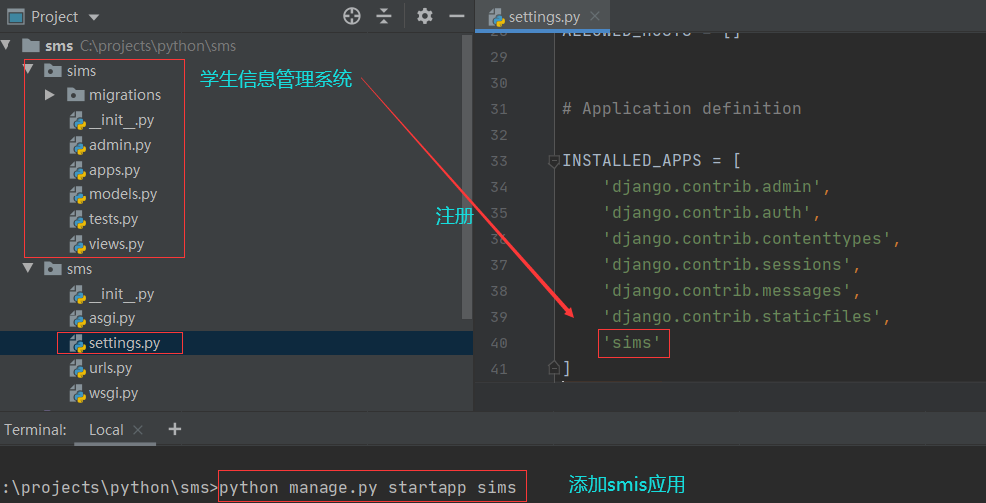Switch to the settings.py editor tab
Screen dimensions: 986x503
coord(544,17)
